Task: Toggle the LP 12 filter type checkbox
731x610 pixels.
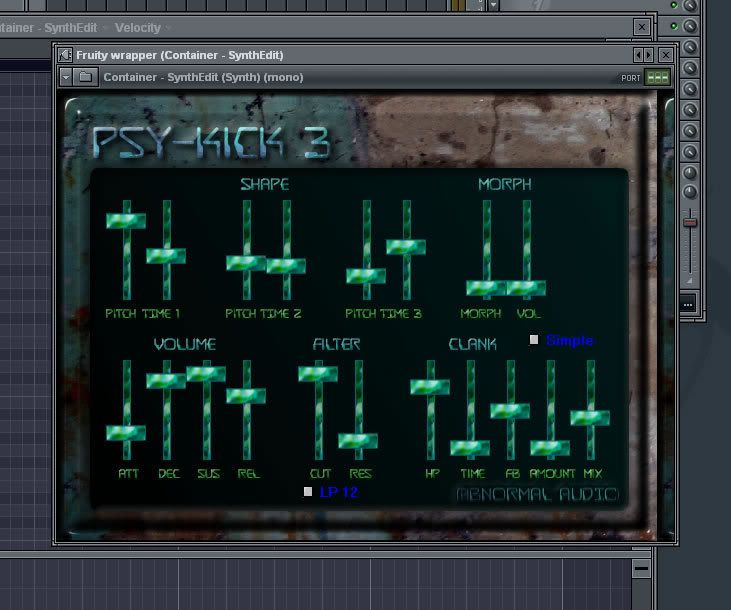Action: tap(308, 492)
